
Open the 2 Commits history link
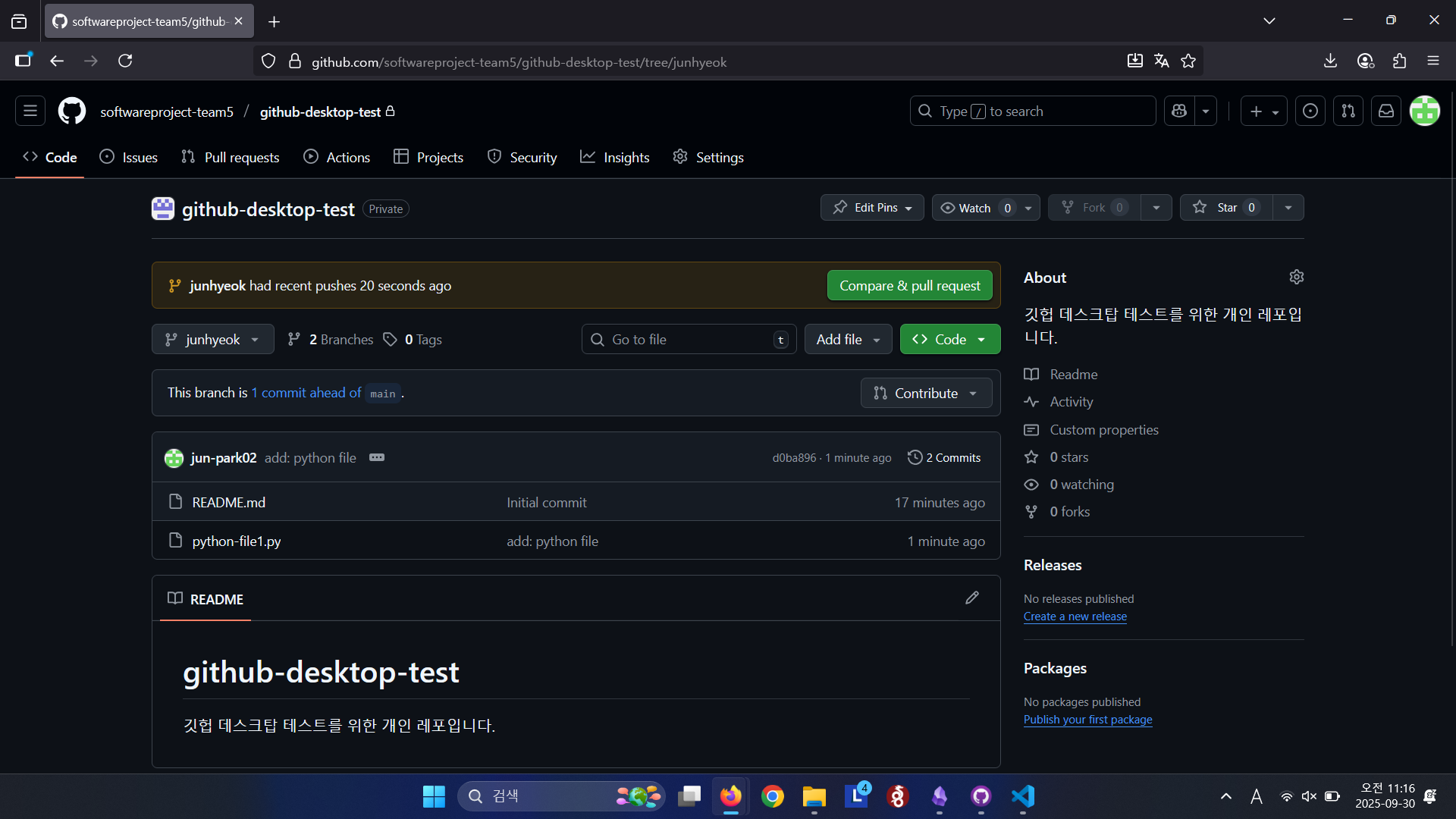944,458
